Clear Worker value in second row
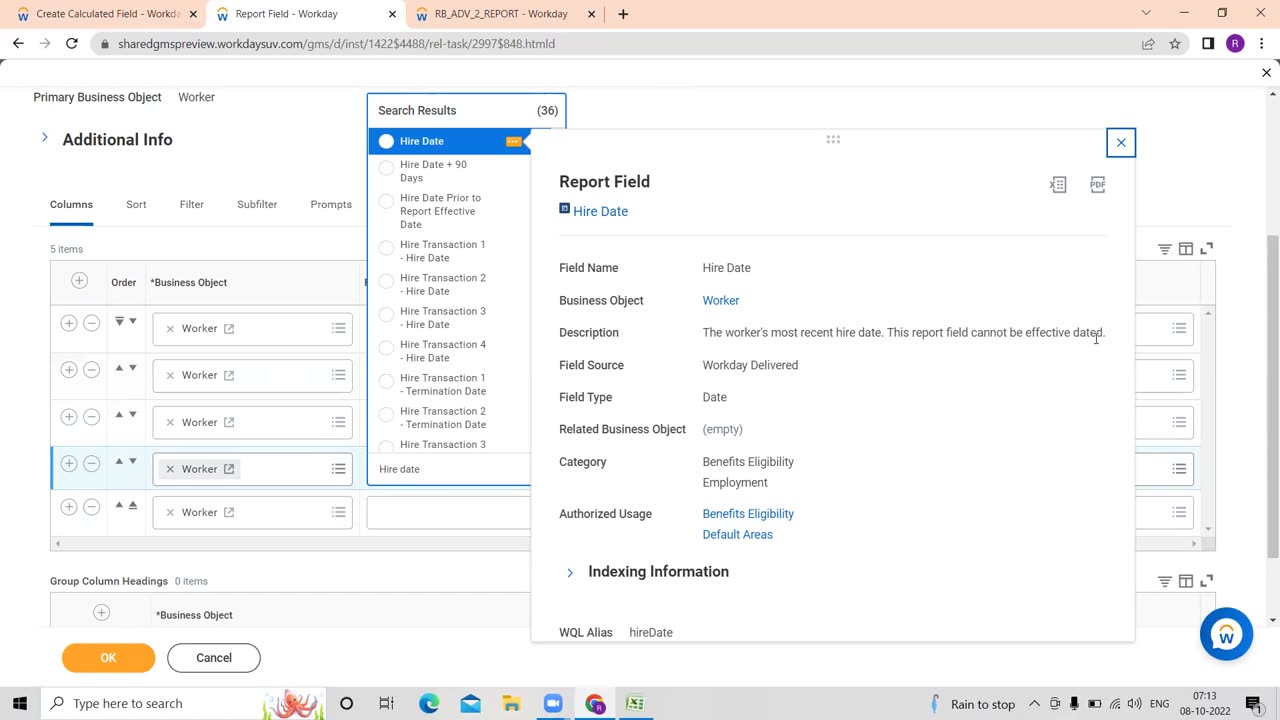This screenshot has width=1280, height=720. [x=170, y=375]
